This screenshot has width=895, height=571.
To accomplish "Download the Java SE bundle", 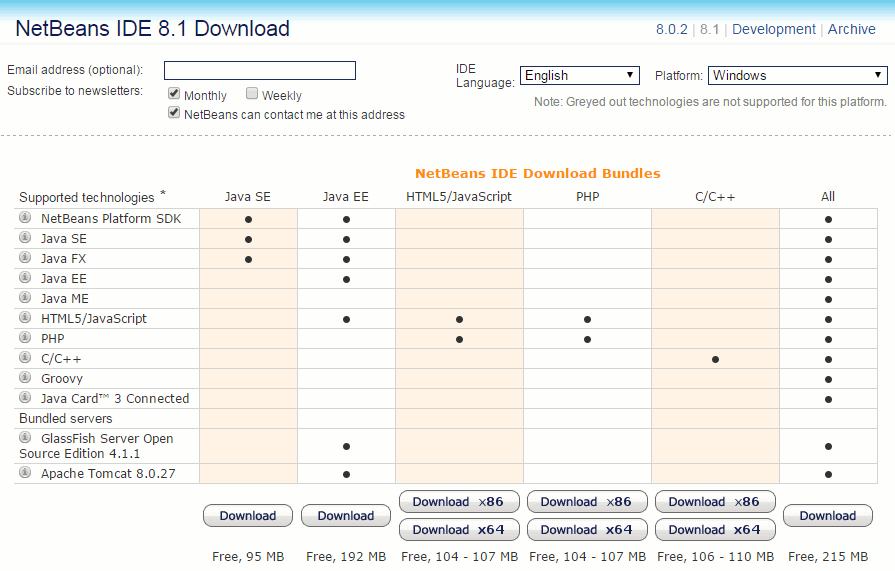I will pyautogui.click(x=248, y=516).
